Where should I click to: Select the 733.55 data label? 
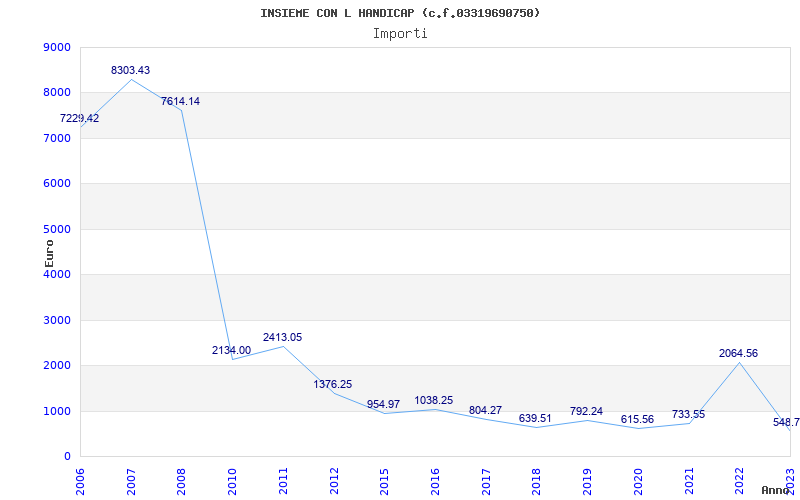point(688,414)
